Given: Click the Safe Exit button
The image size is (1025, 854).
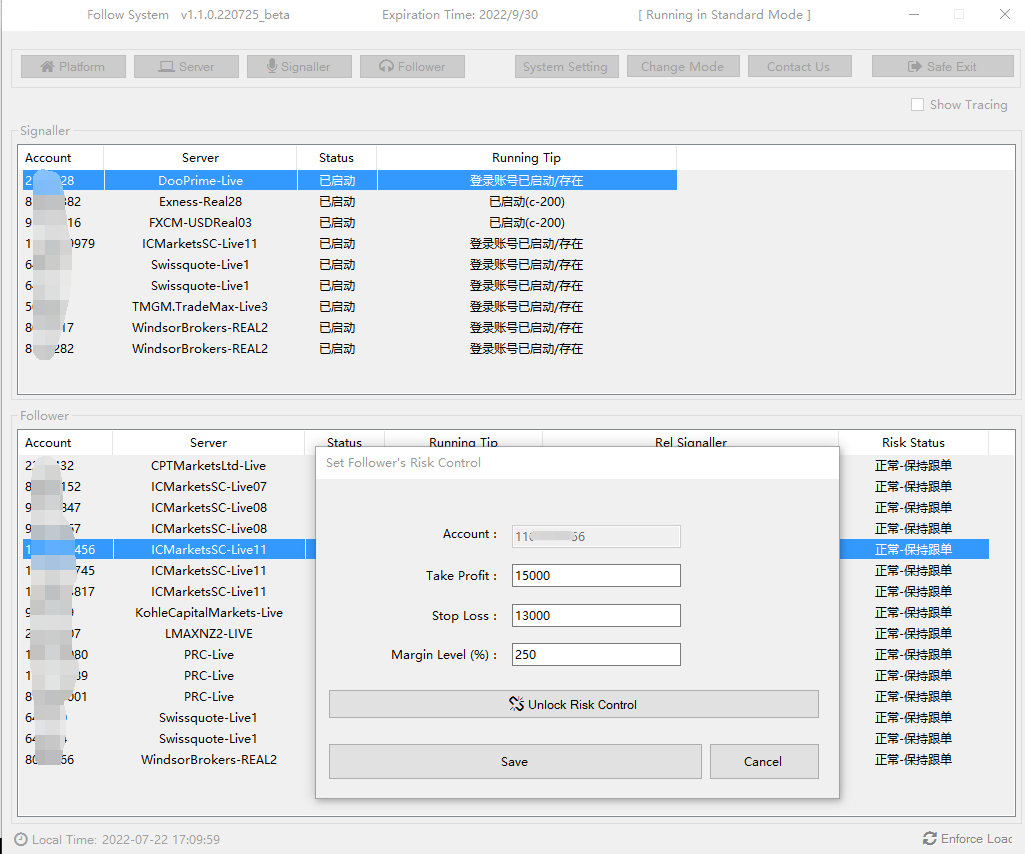Looking at the screenshot, I should point(941,67).
